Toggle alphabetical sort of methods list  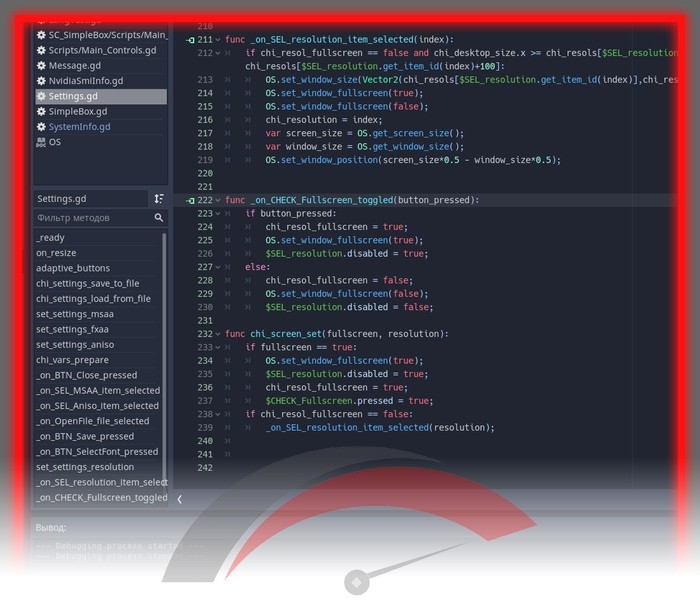(158, 199)
